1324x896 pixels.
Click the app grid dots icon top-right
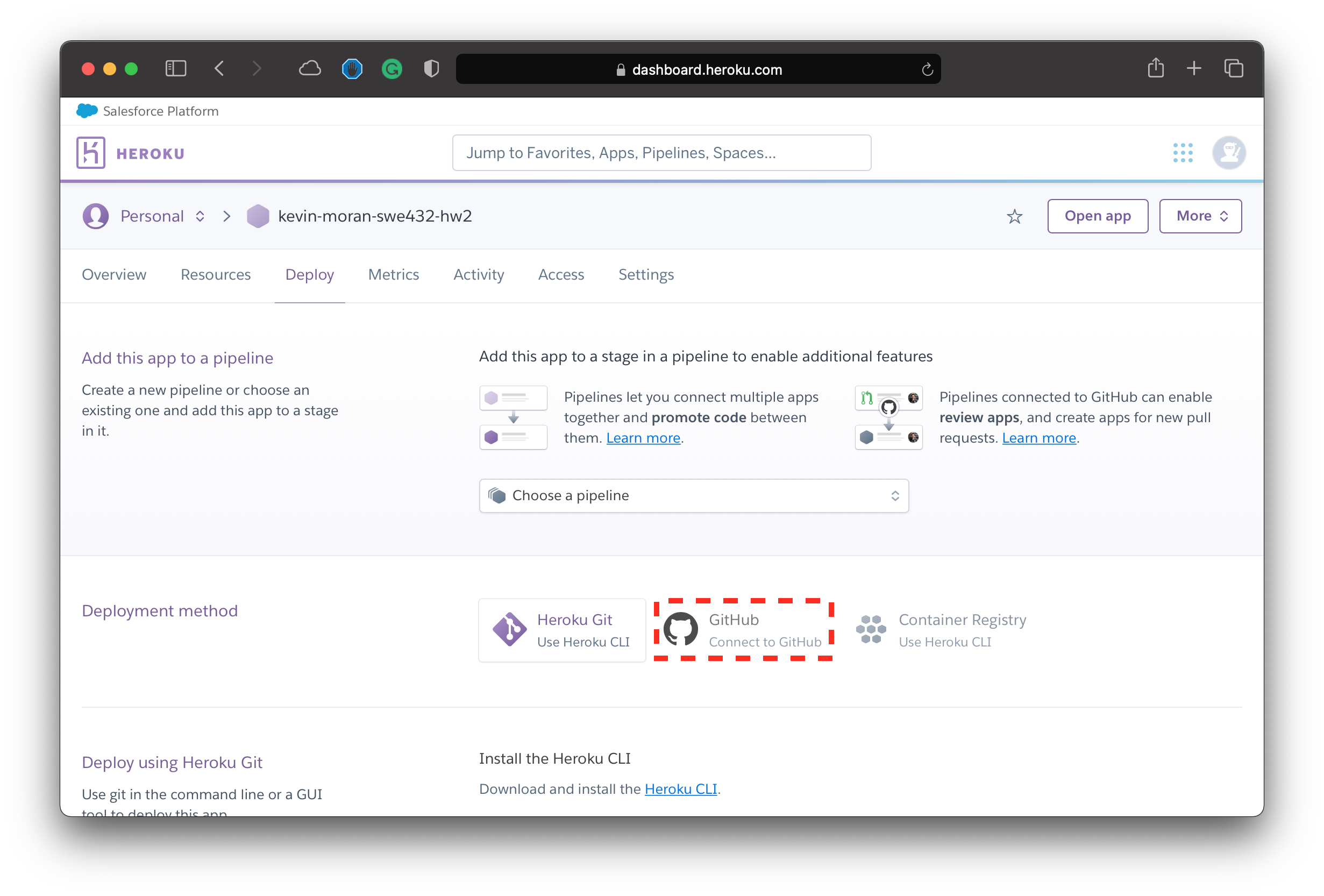(x=1183, y=152)
